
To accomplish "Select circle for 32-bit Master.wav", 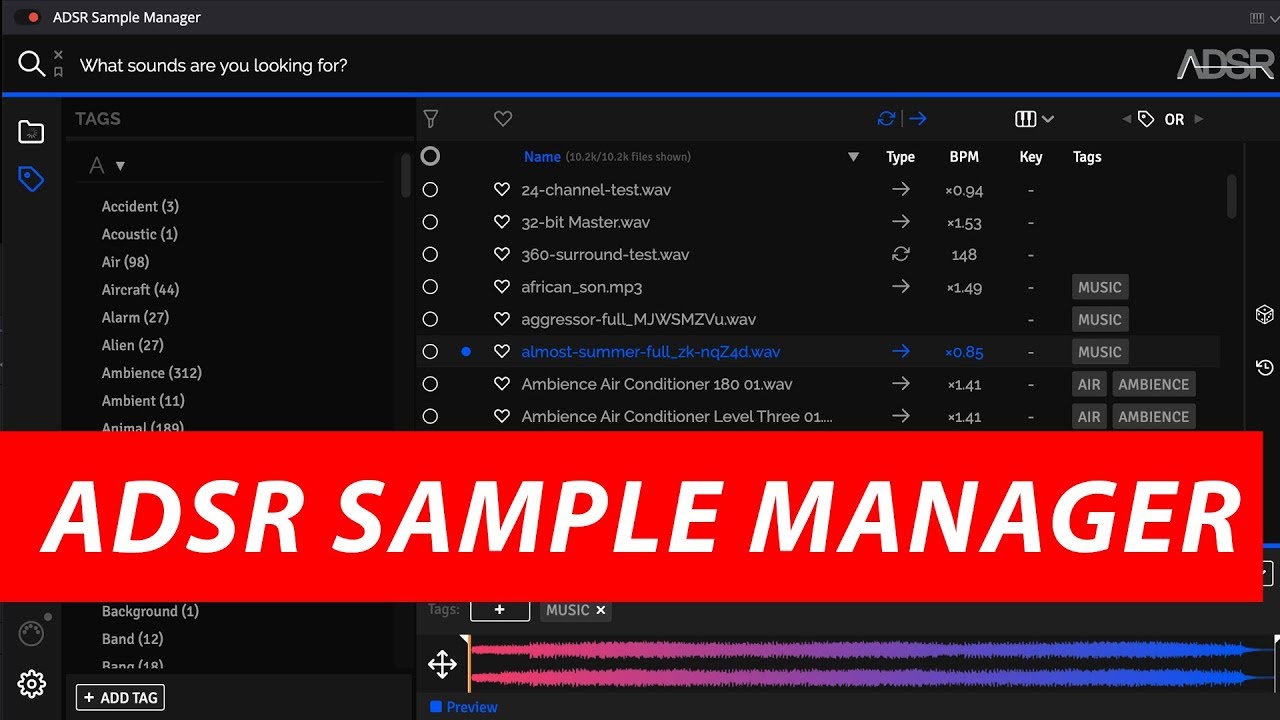I will coord(430,222).
